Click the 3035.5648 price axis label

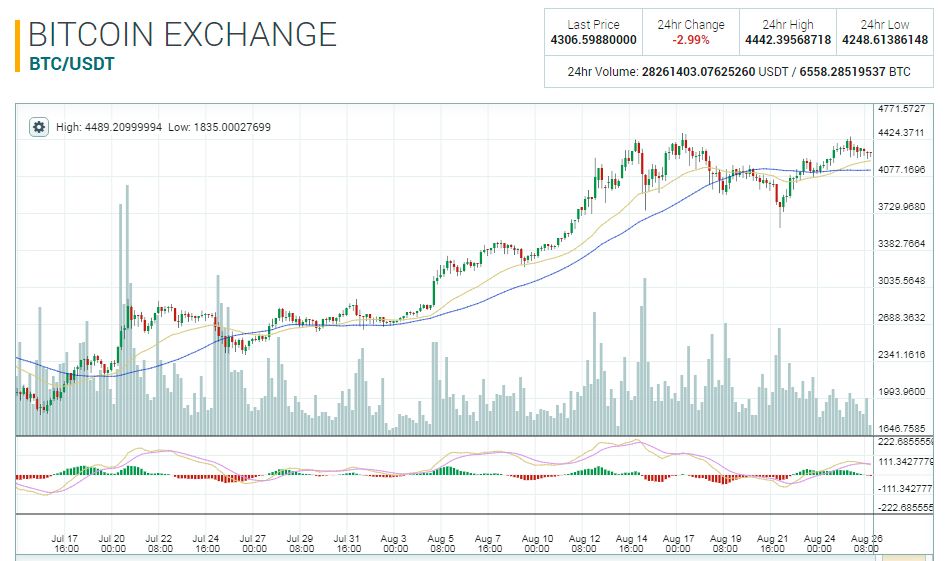coord(901,281)
